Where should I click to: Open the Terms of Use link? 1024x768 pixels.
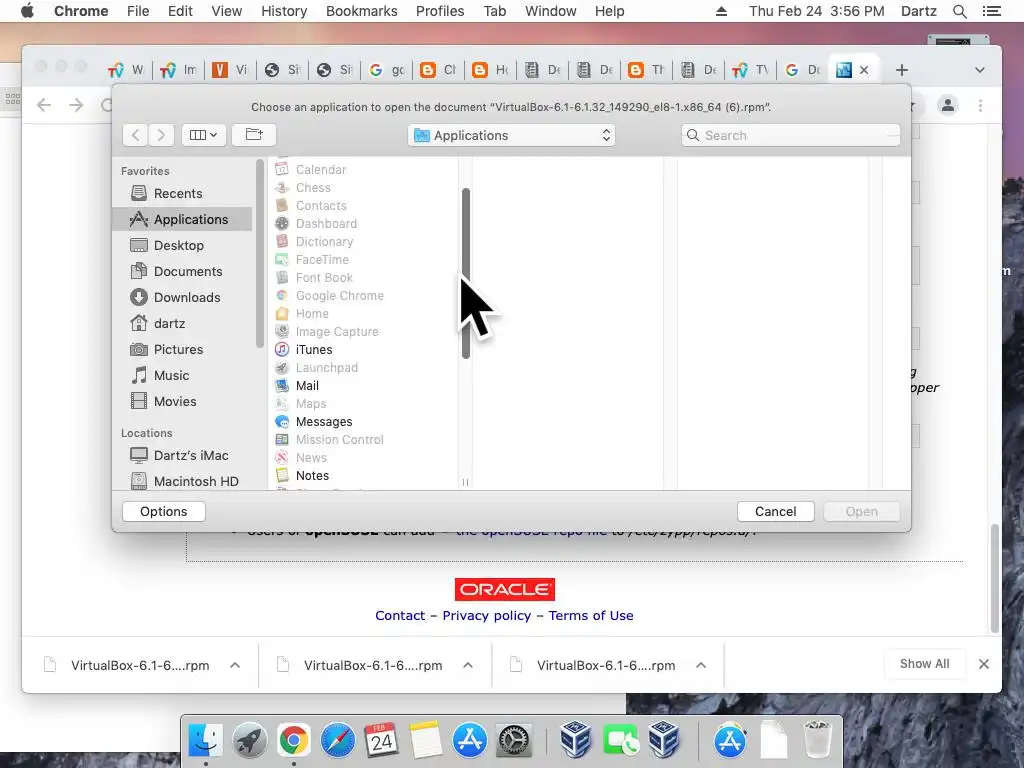tap(591, 616)
